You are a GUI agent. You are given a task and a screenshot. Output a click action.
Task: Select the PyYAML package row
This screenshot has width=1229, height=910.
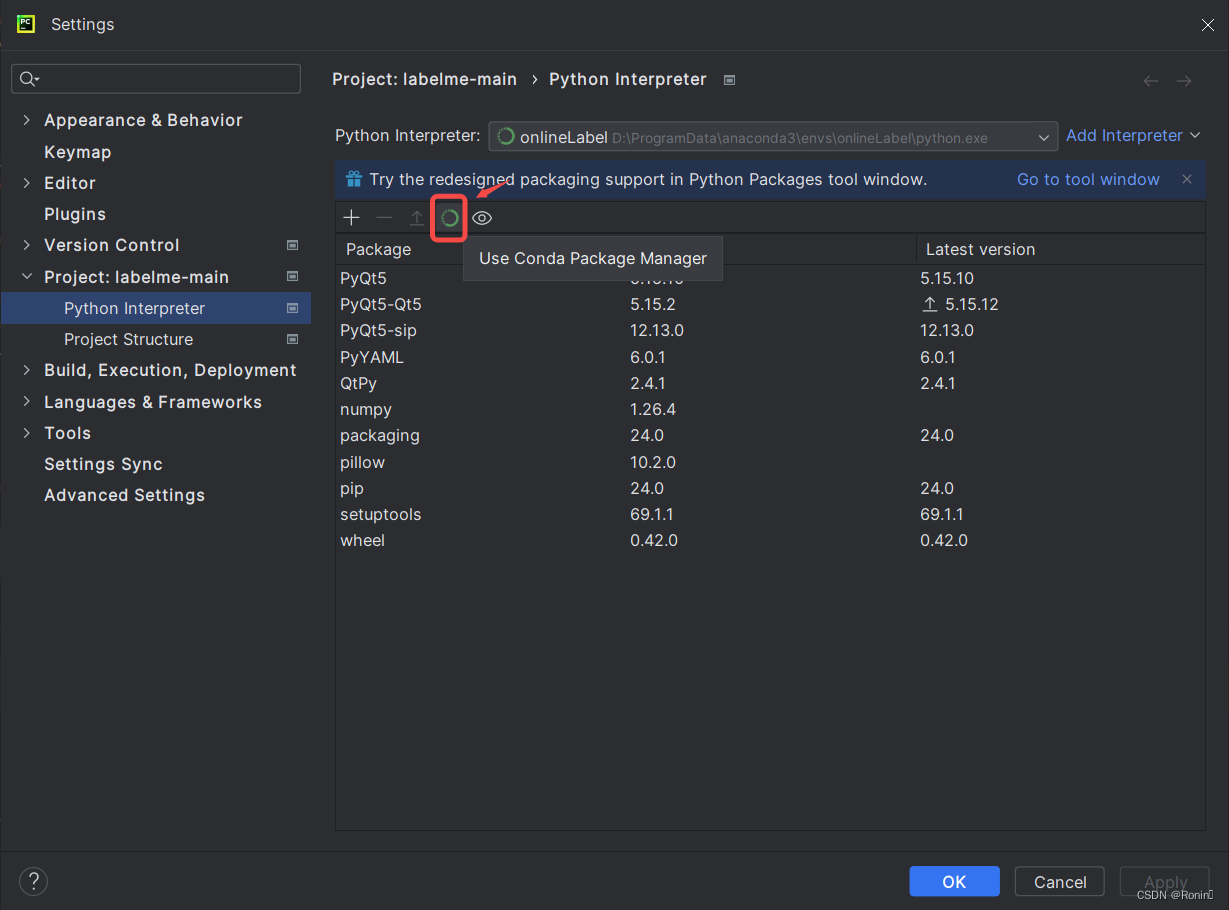pos(770,357)
